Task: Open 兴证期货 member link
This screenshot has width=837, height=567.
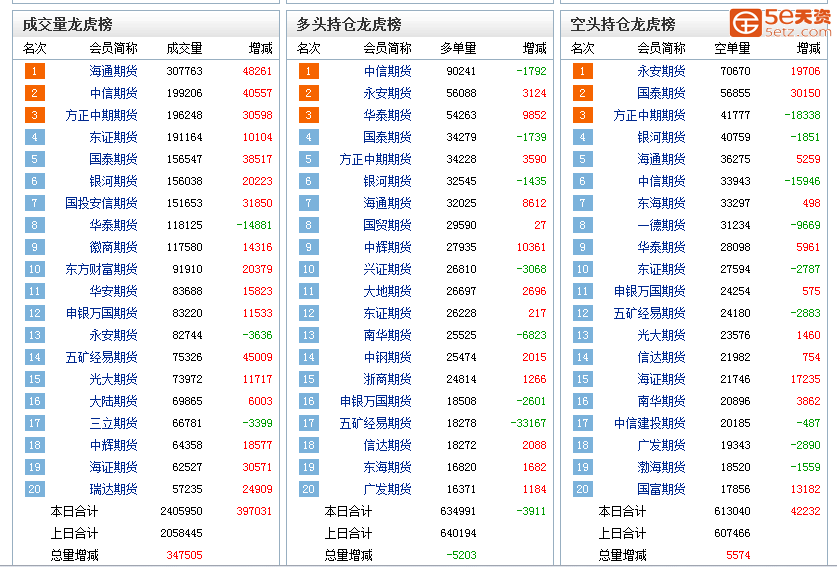Action: (388, 269)
